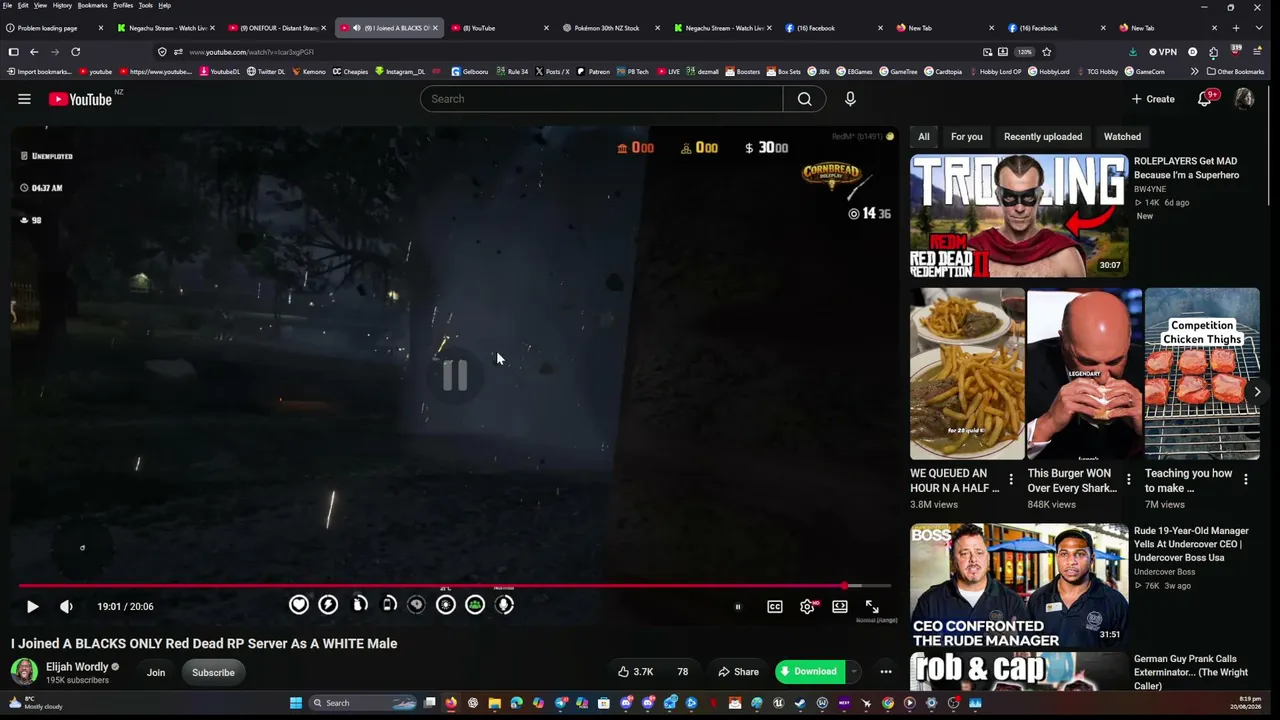Go to the YouTube home logo

(x=80, y=99)
